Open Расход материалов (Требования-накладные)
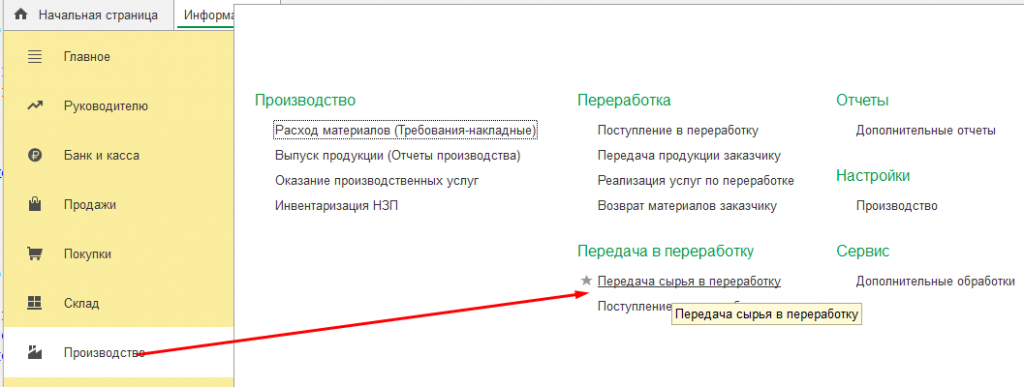Screen dimensions: 1024x387 pyautogui.click(x=406, y=131)
